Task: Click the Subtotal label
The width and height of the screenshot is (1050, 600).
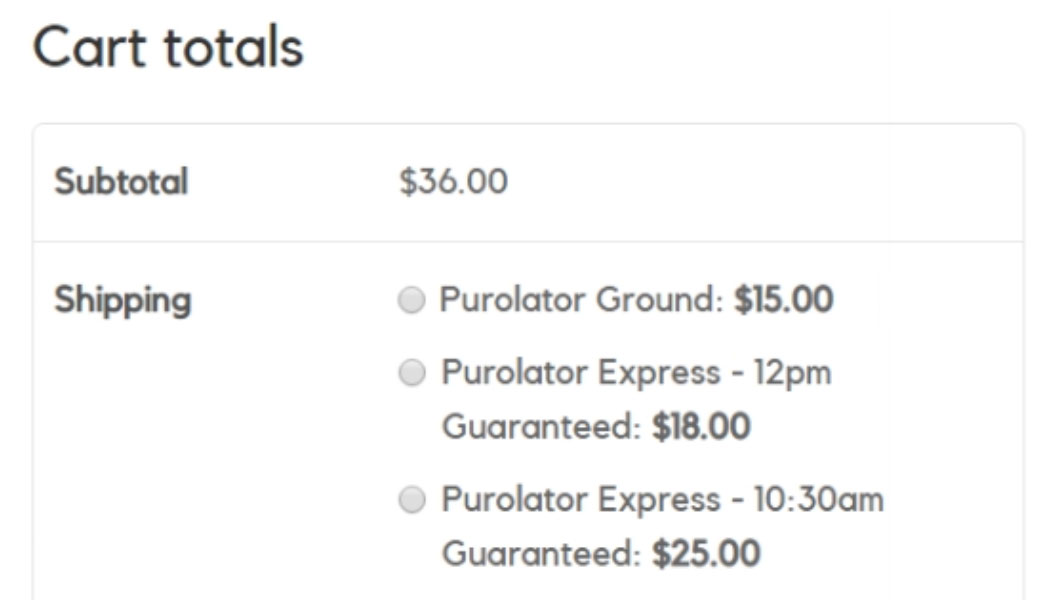Action: click(122, 181)
